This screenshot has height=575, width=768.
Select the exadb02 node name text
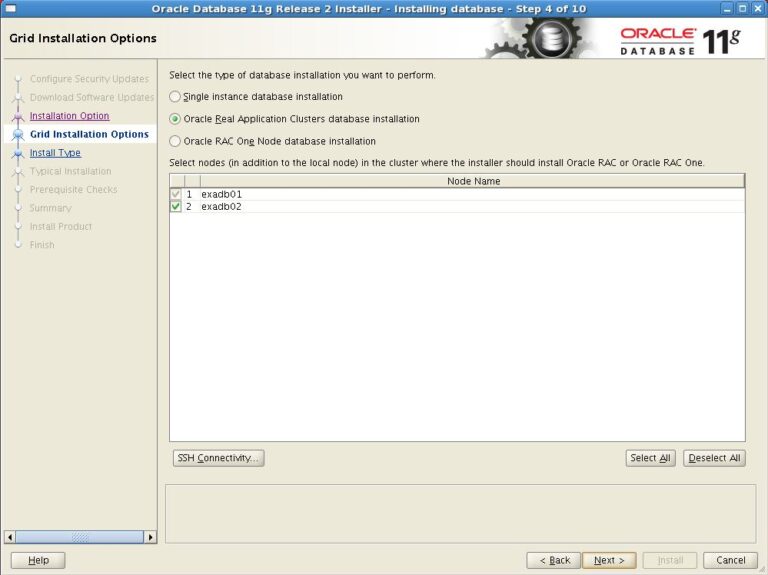click(221, 206)
